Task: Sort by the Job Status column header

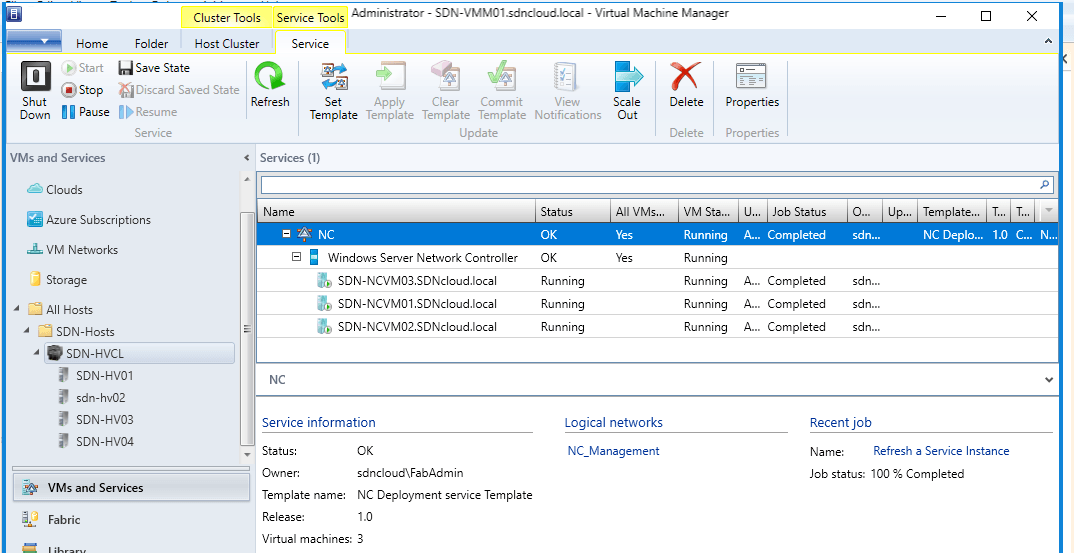Action: tap(806, 212)
